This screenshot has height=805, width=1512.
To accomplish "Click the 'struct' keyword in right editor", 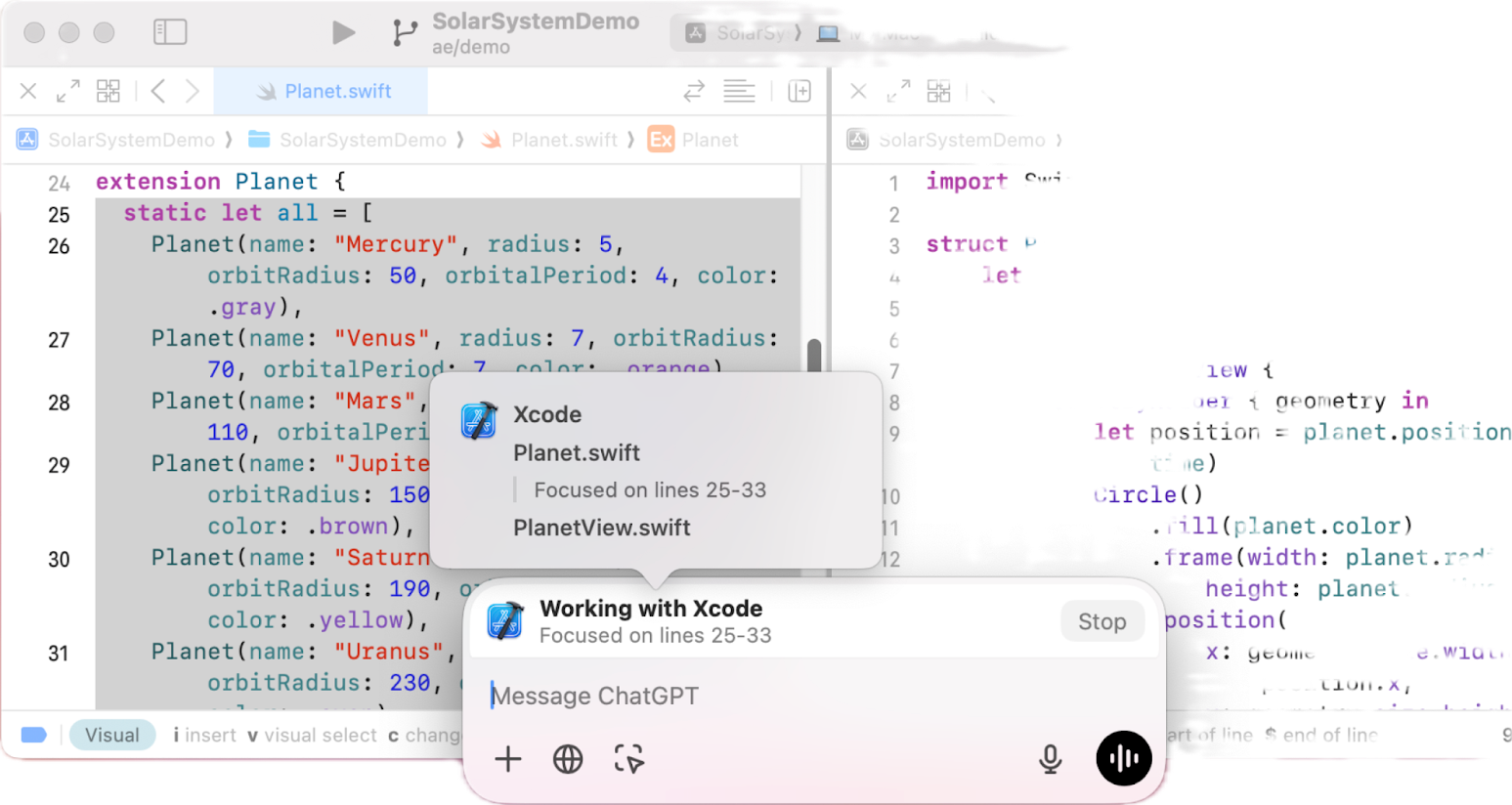I will coord(967,244).
